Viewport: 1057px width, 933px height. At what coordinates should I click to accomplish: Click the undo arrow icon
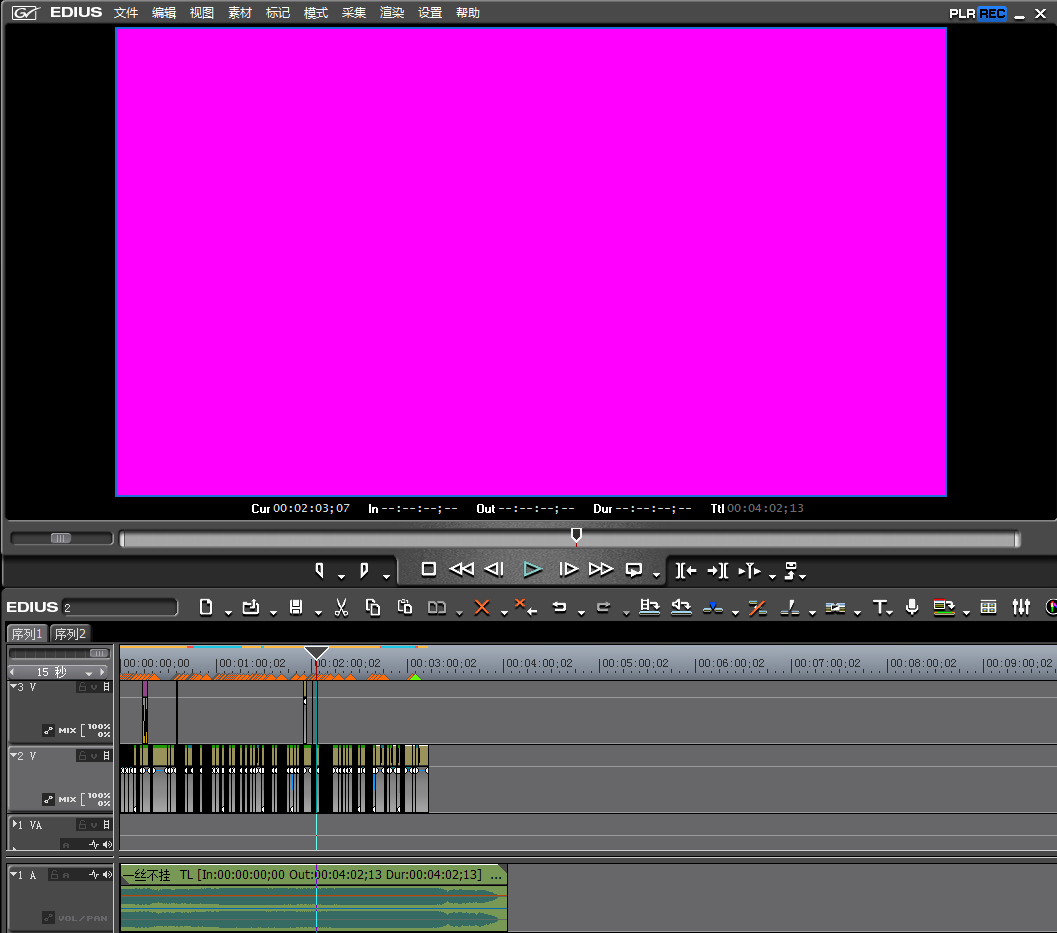click(x=560, y=607)
